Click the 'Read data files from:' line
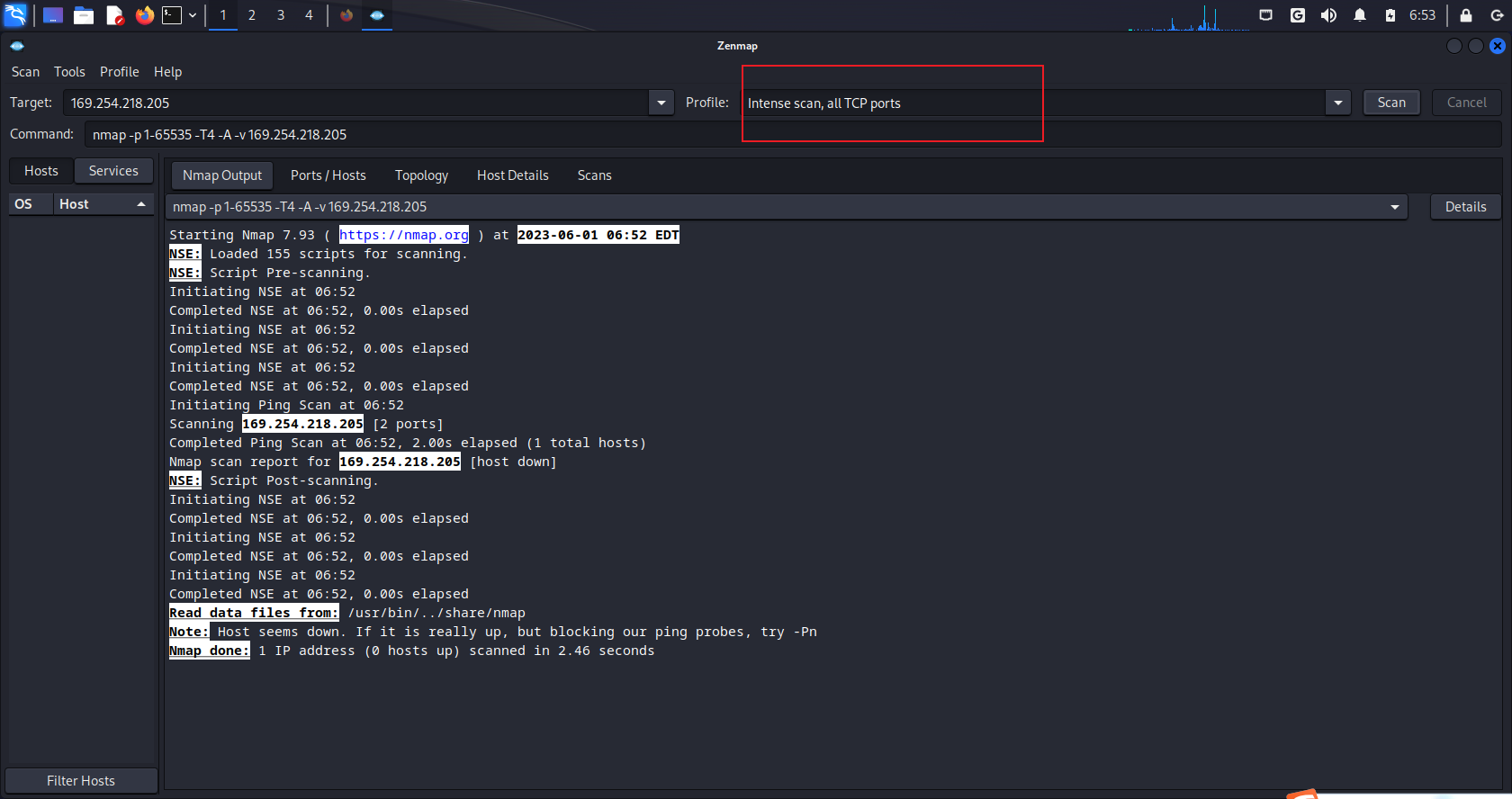The image size is (1512, 799). (x=347, y=613)
